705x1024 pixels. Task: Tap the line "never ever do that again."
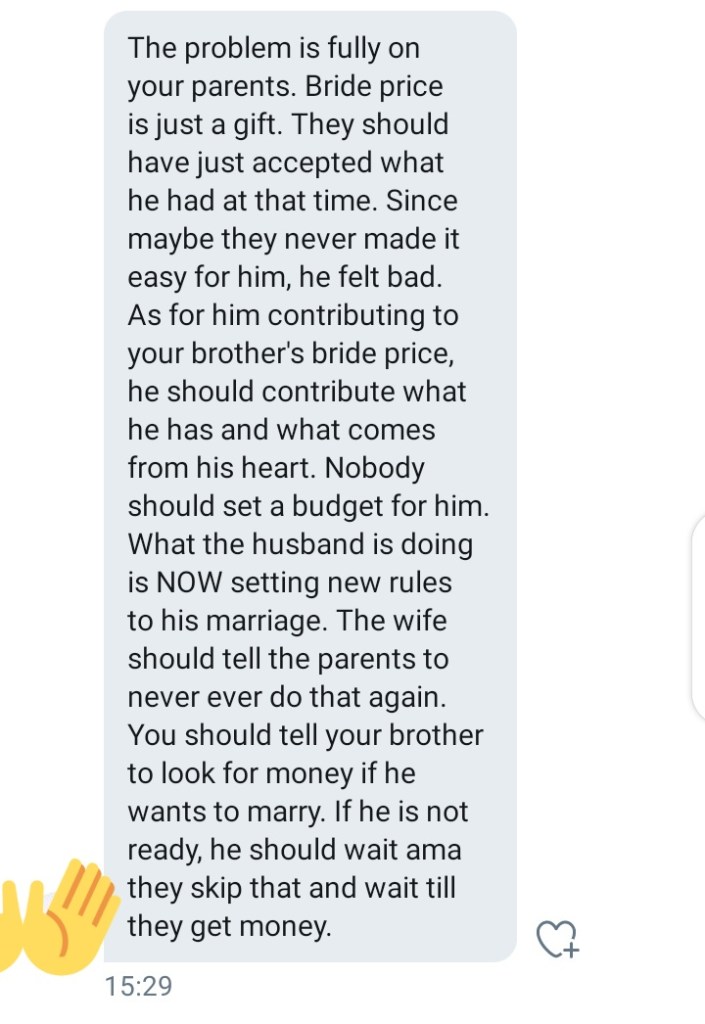click(x=287, y=697)
